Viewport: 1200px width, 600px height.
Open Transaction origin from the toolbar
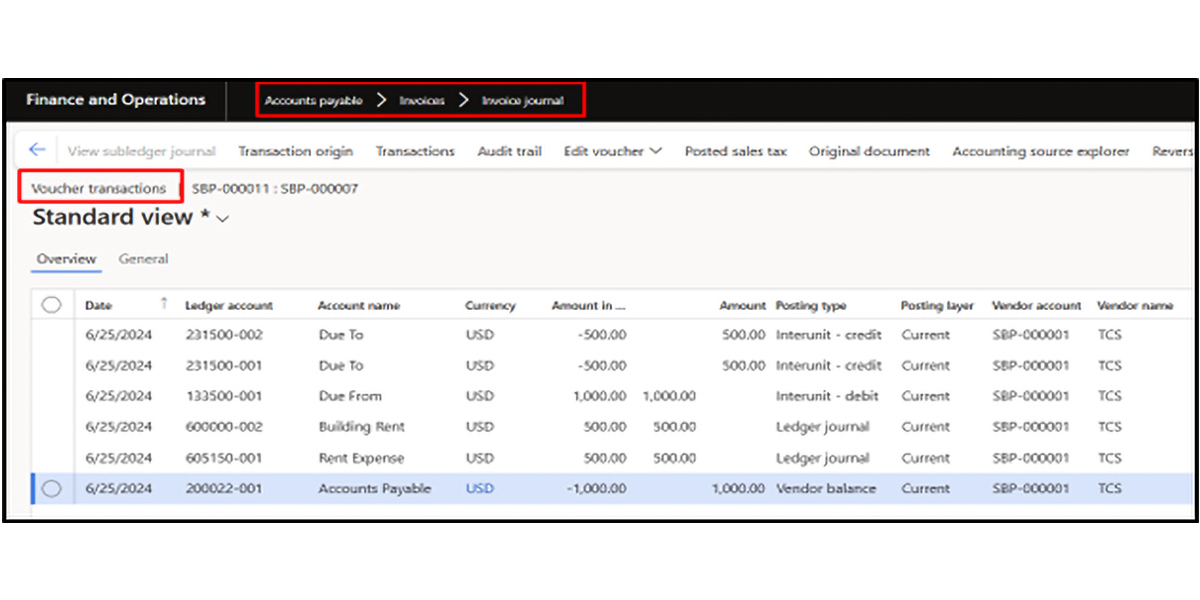click(x=295, y=151)
